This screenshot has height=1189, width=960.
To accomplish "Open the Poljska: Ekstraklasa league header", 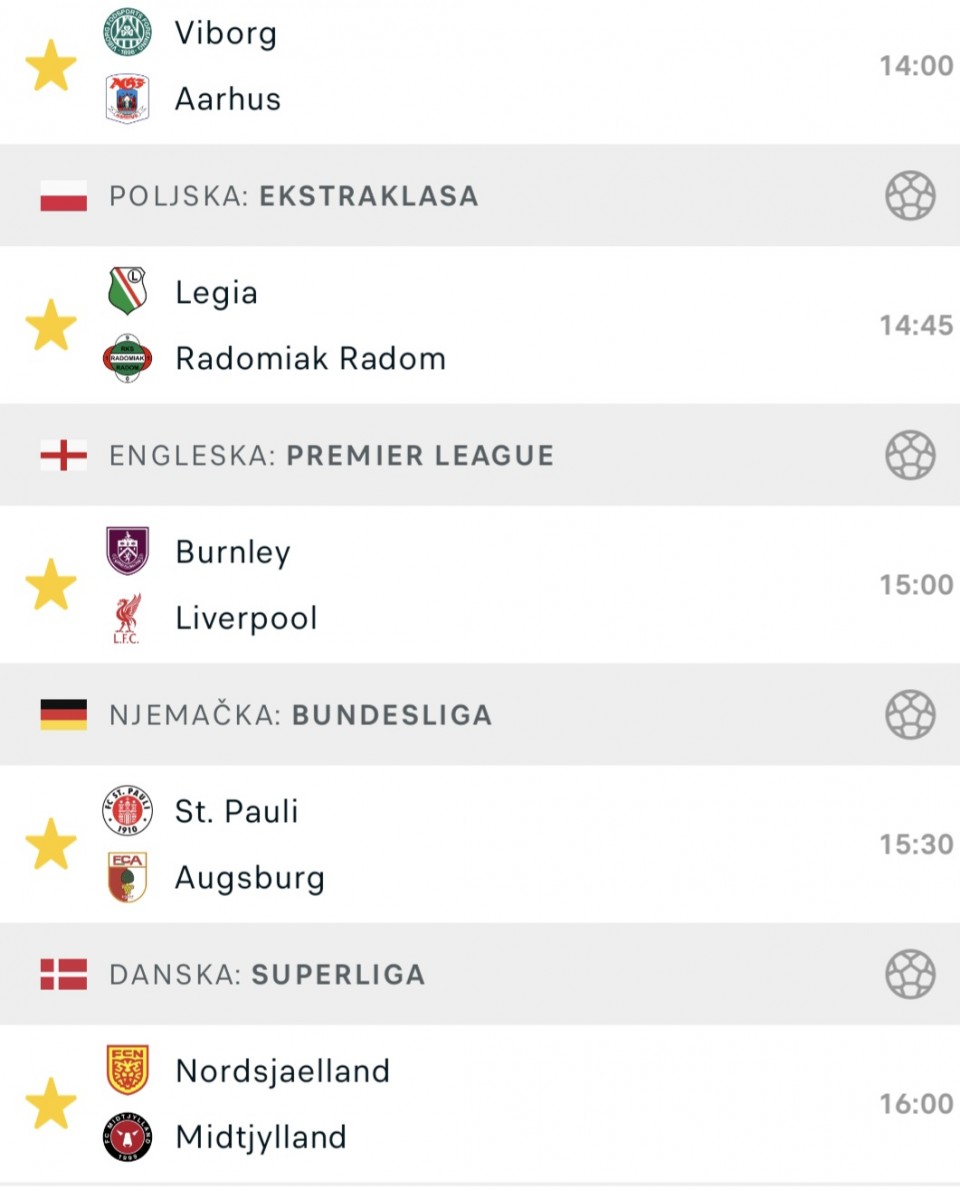I will 480,196.
